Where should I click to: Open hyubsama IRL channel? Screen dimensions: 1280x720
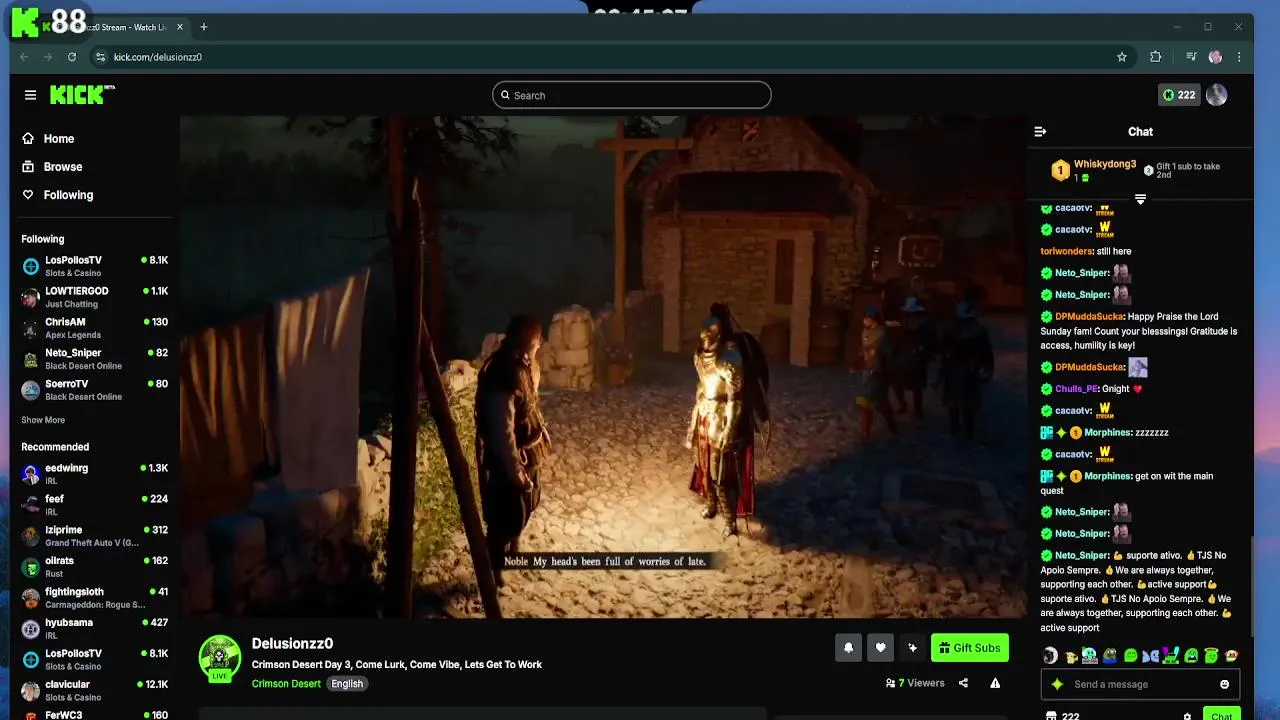click(94, 629)
